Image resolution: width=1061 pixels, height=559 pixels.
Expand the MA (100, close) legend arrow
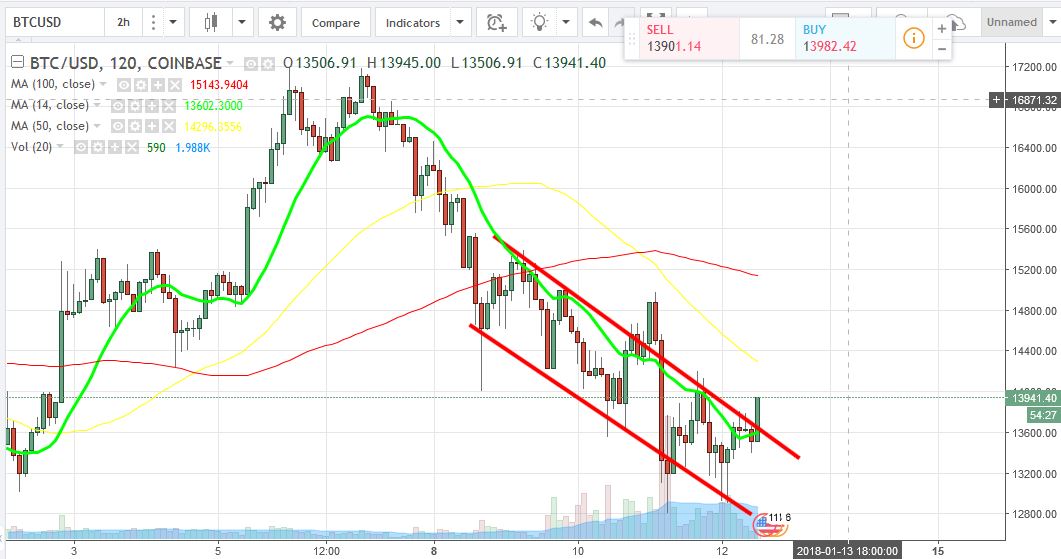click(x=104, y=85)
